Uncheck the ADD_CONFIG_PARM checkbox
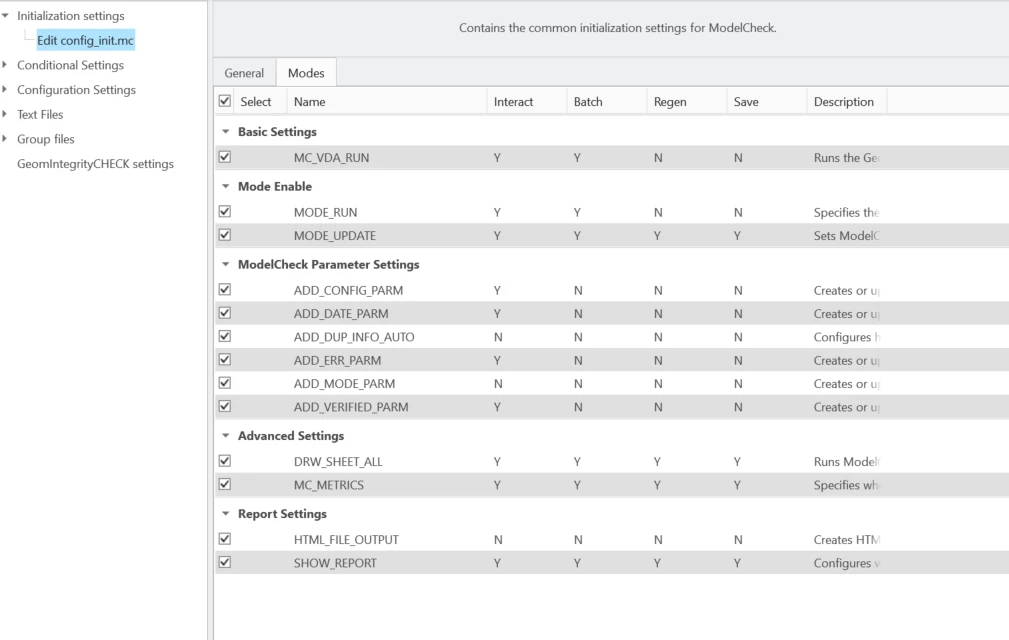1009x640 pixels. [x=225, y=290]
